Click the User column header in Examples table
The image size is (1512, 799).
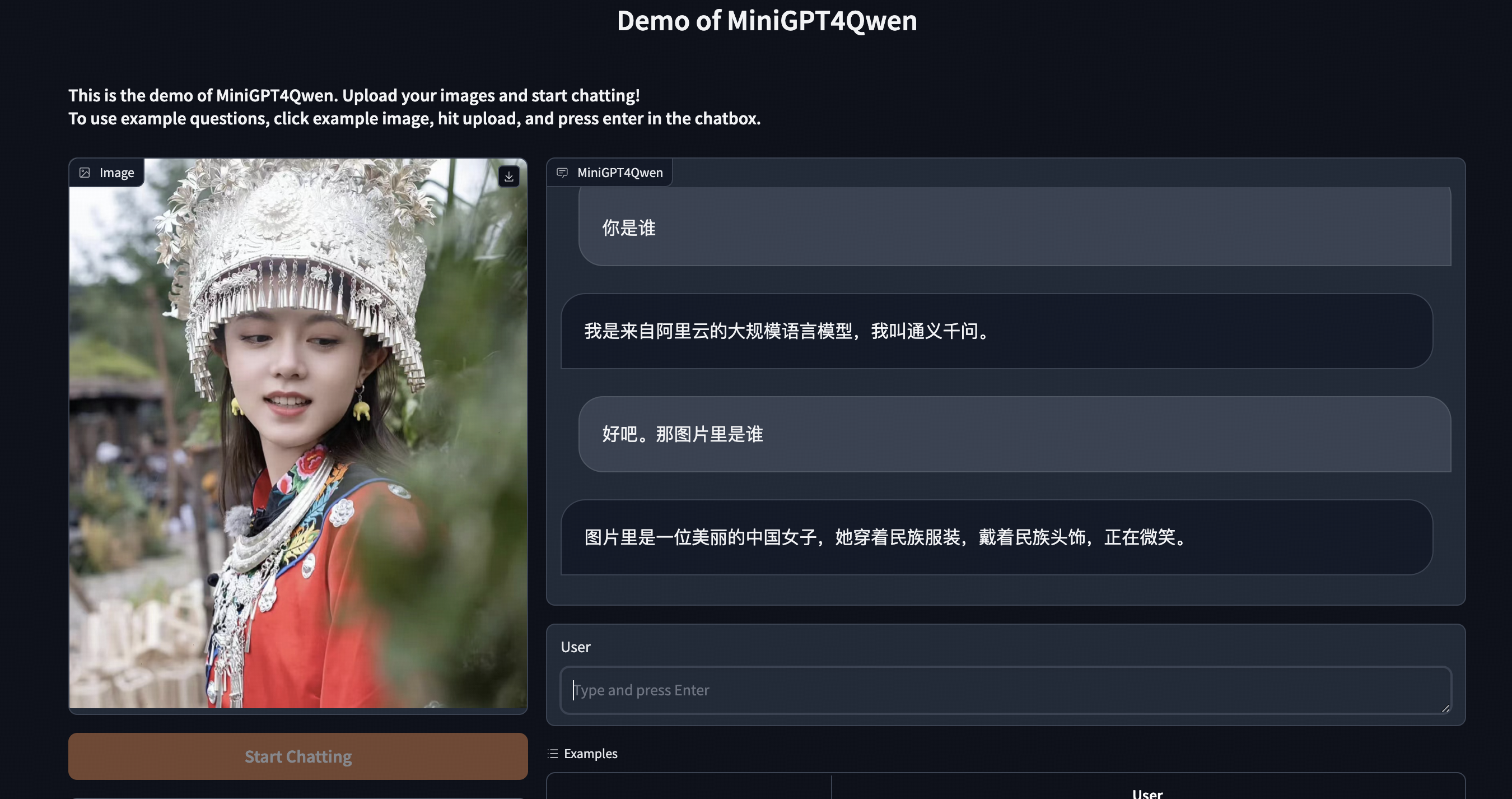(1147, 793)
